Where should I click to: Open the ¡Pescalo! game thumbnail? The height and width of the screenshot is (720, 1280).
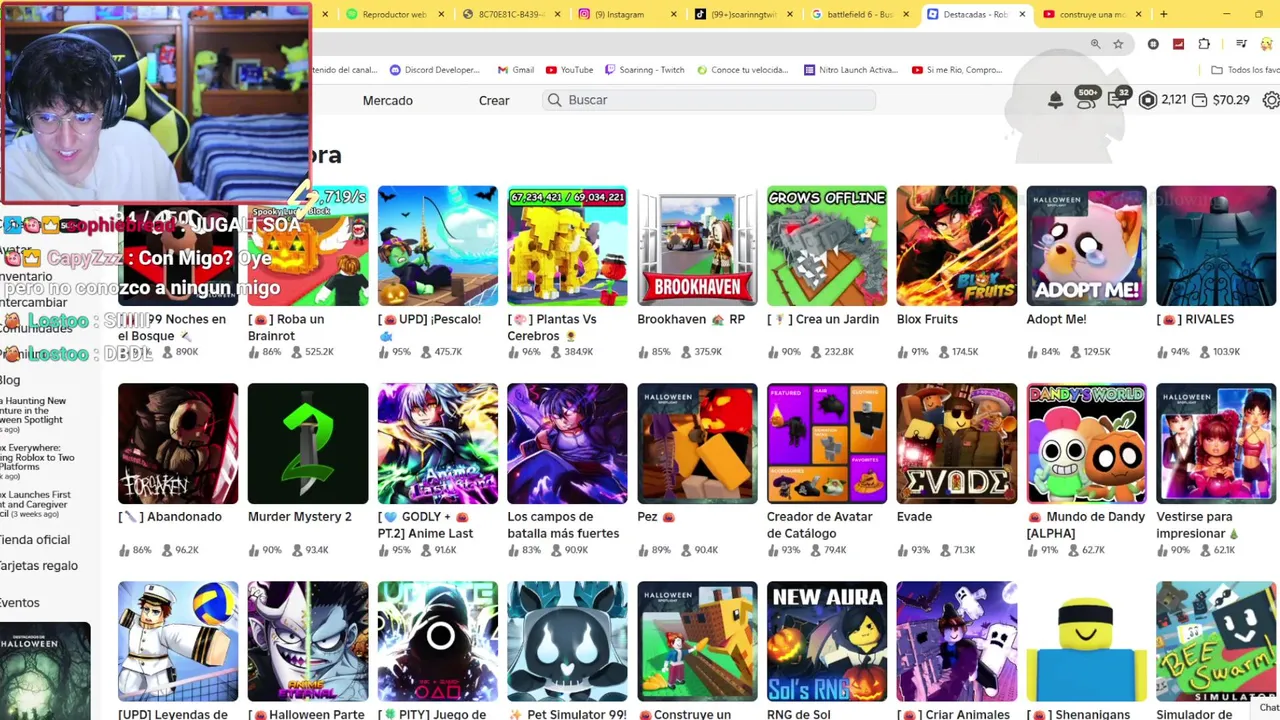click(x=438, y=246)
